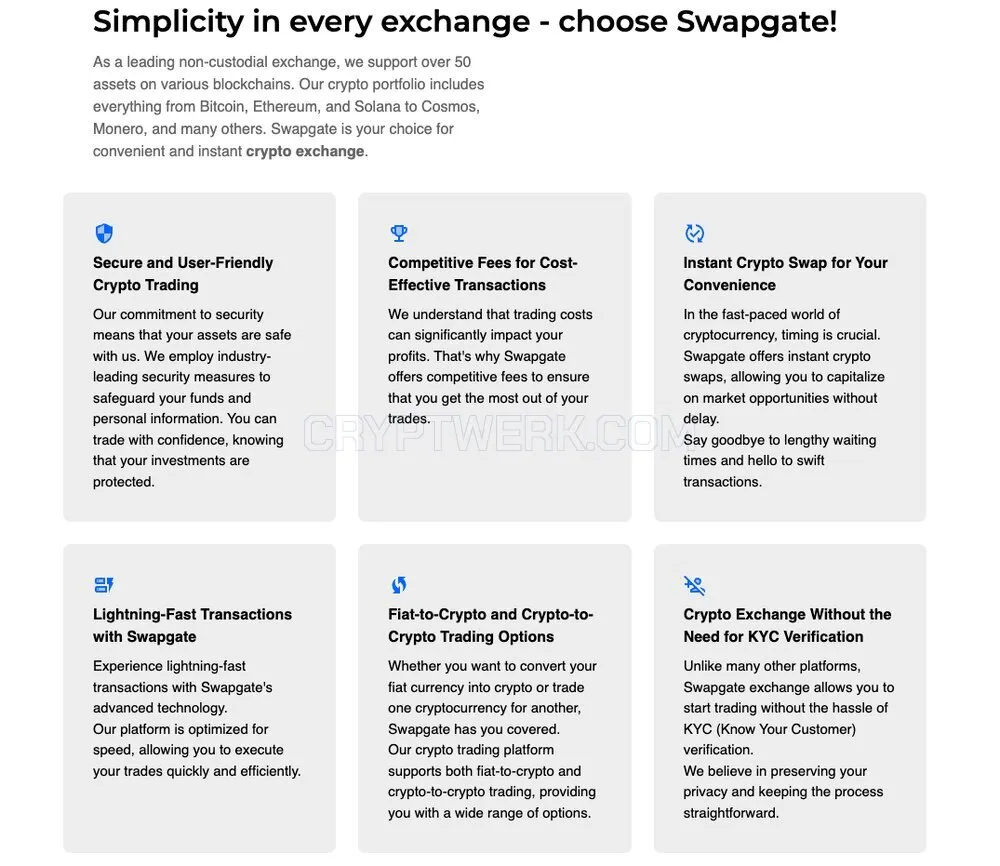Click the rotating arrows fiat-to-crypto icon
Image resolution: width=1000 pixels, height=866 pixels.
pos(399,585)
